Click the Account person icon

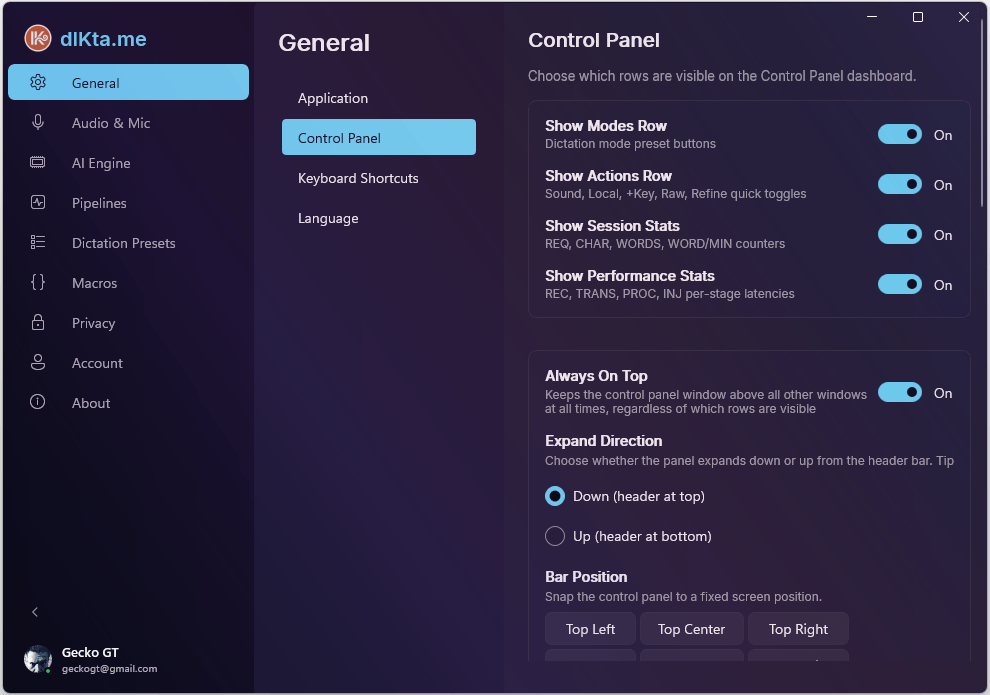(38, 362)
